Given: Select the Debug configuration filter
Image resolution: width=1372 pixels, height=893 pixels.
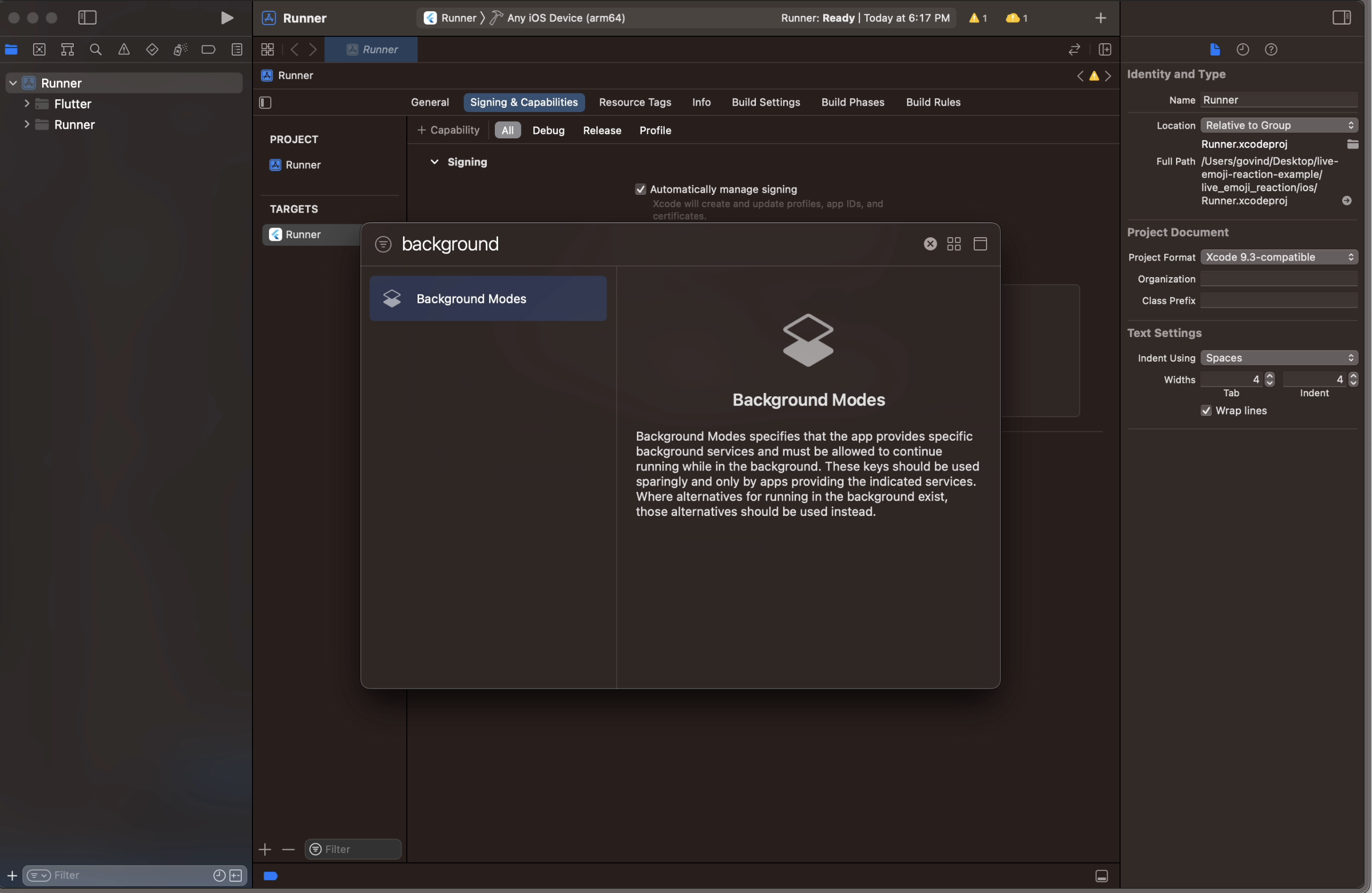Looking at the screenshot, I should tap(548, 130).
